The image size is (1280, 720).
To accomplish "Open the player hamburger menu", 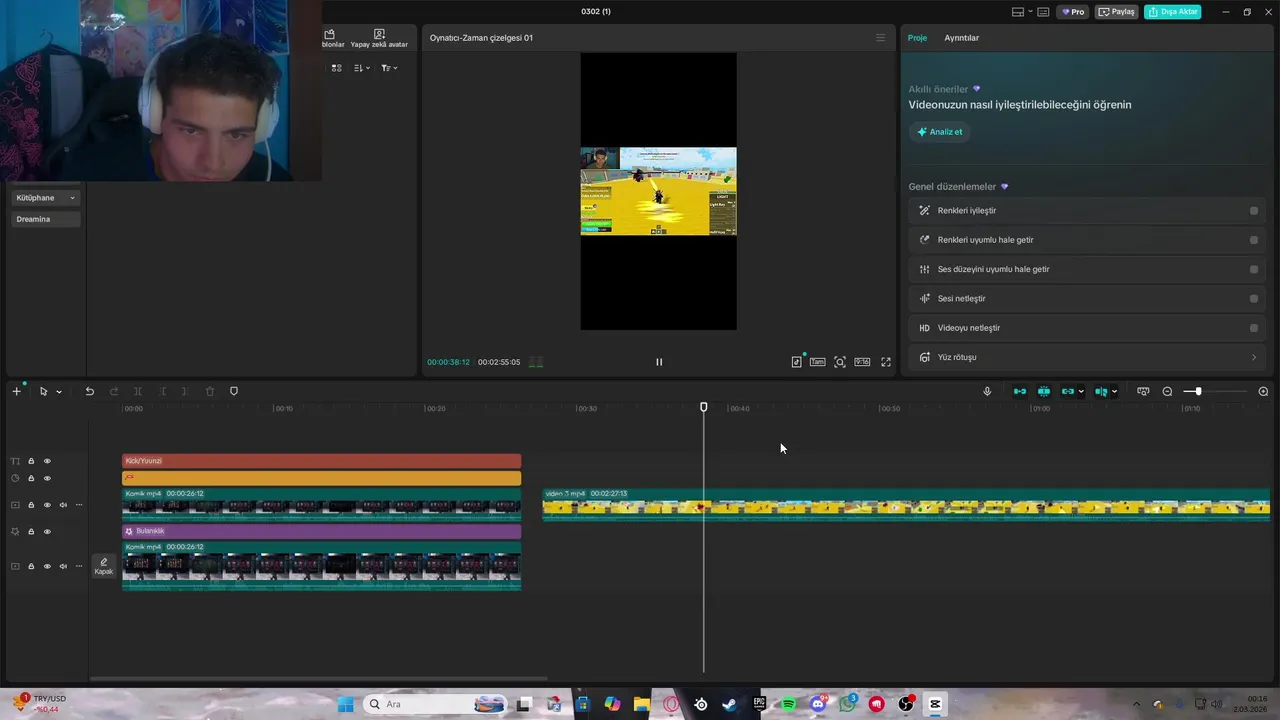I will tap(880, 38).
